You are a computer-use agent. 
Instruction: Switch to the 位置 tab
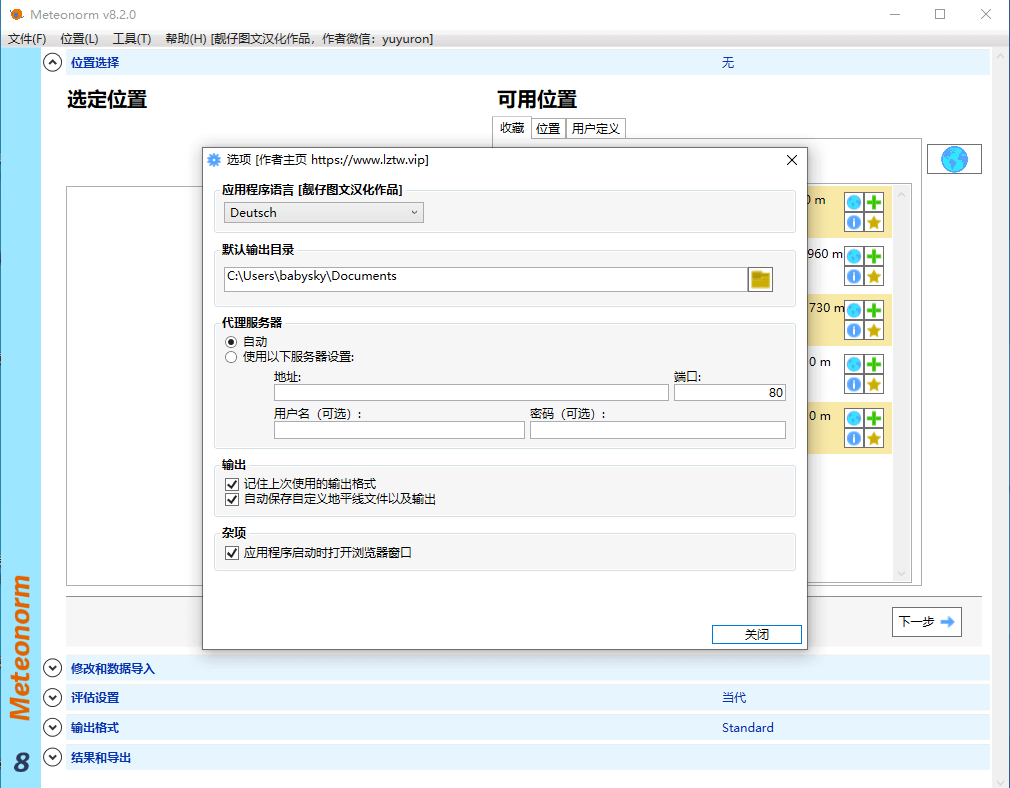click(548, 129)
